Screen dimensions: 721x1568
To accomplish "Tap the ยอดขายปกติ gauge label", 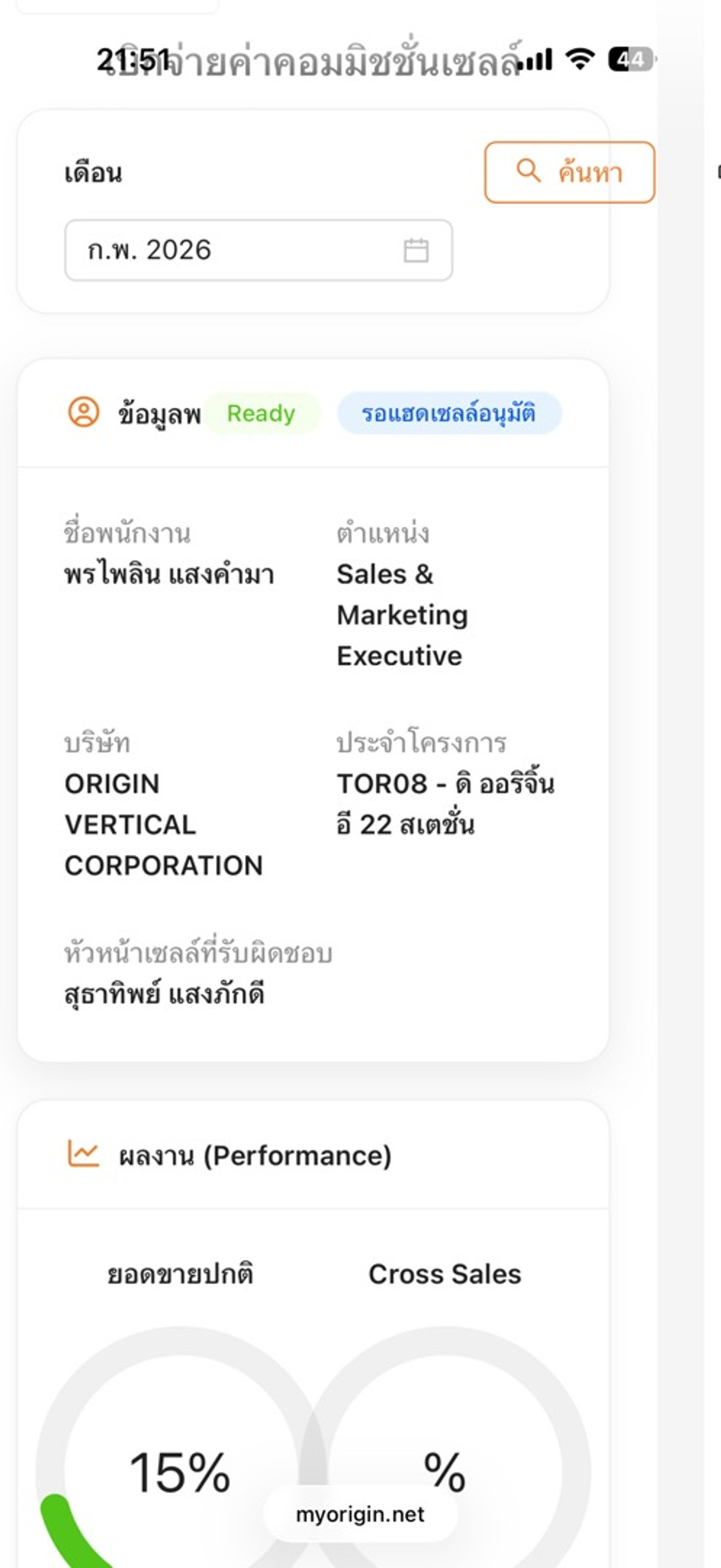I will [180, 1274].
